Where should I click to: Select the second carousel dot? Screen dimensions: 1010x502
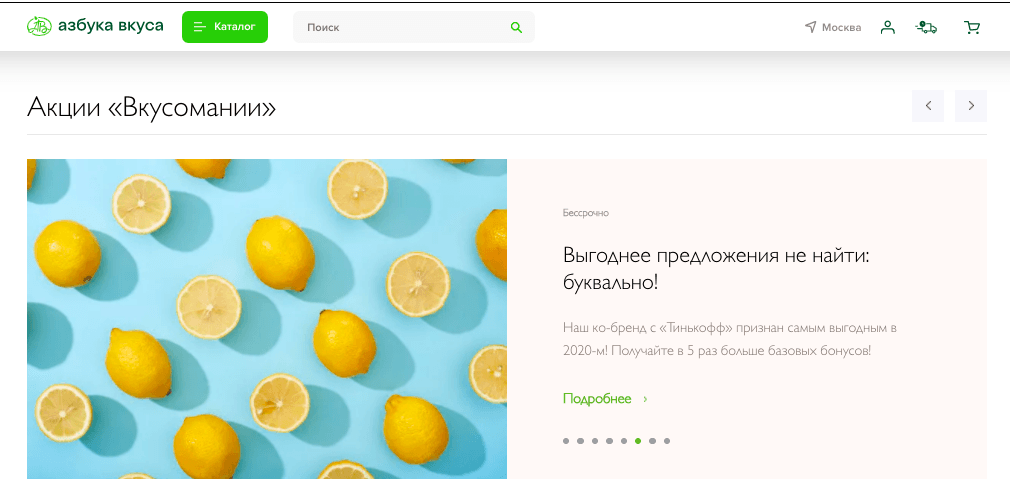[x=580, y=441]
